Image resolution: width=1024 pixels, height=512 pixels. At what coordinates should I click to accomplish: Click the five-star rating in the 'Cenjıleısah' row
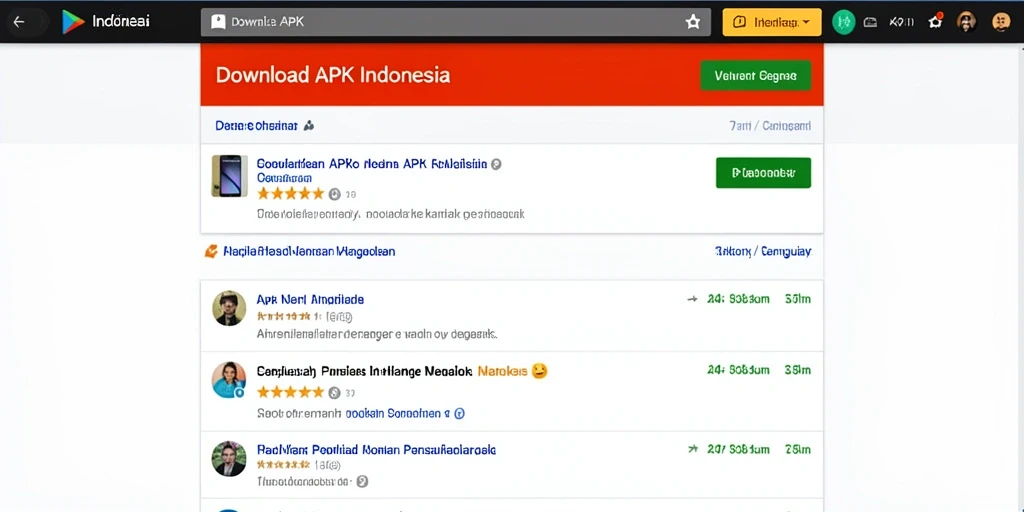pyautogui.click(x=291, y=392)
